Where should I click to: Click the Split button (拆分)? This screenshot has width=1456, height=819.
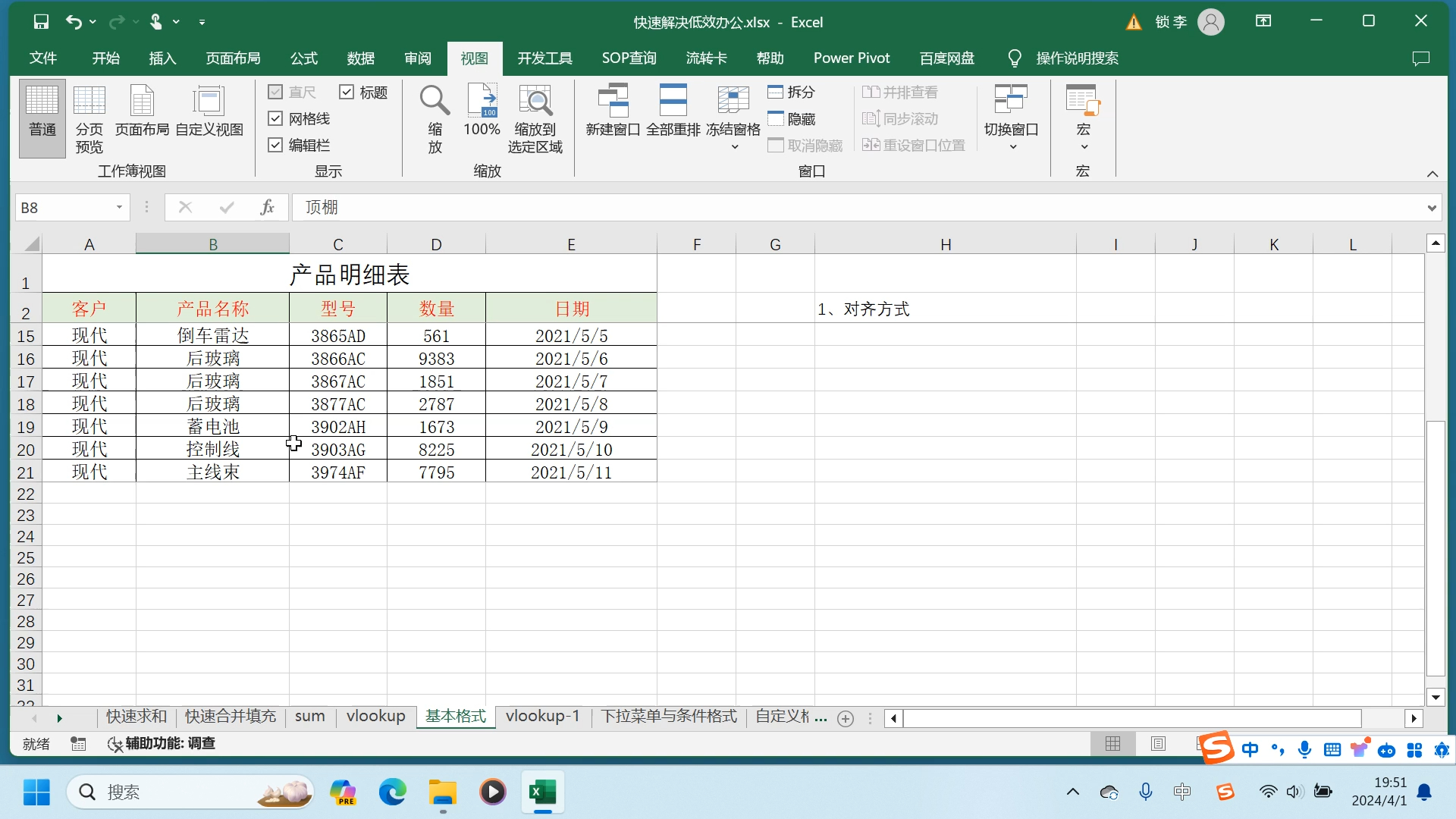pos(791,92)
